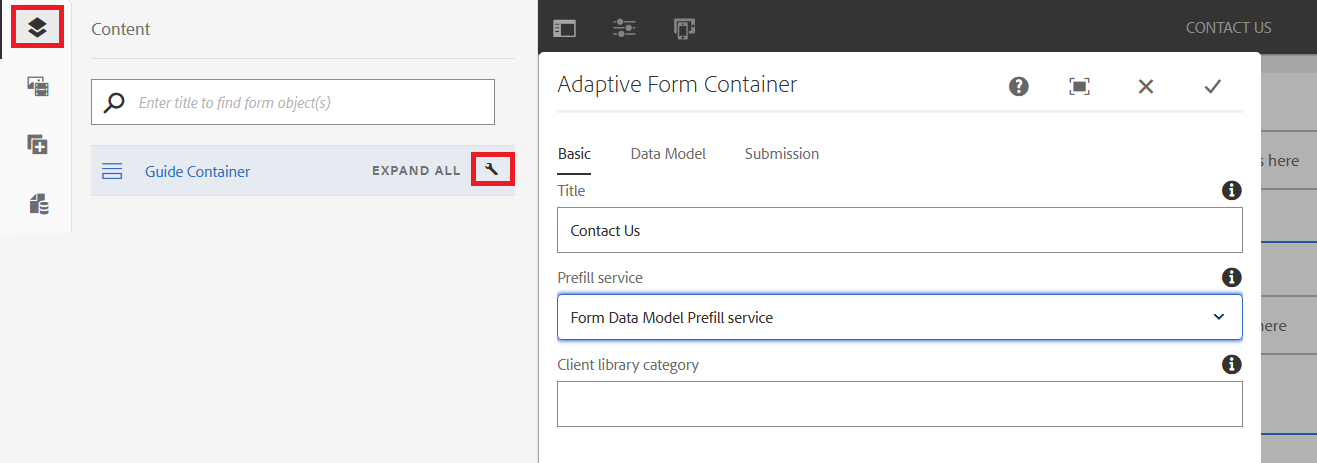Click the Title text field
The width and height of the screenshot is (1317, 463).
pyautogui.click(x=899, y=230)
